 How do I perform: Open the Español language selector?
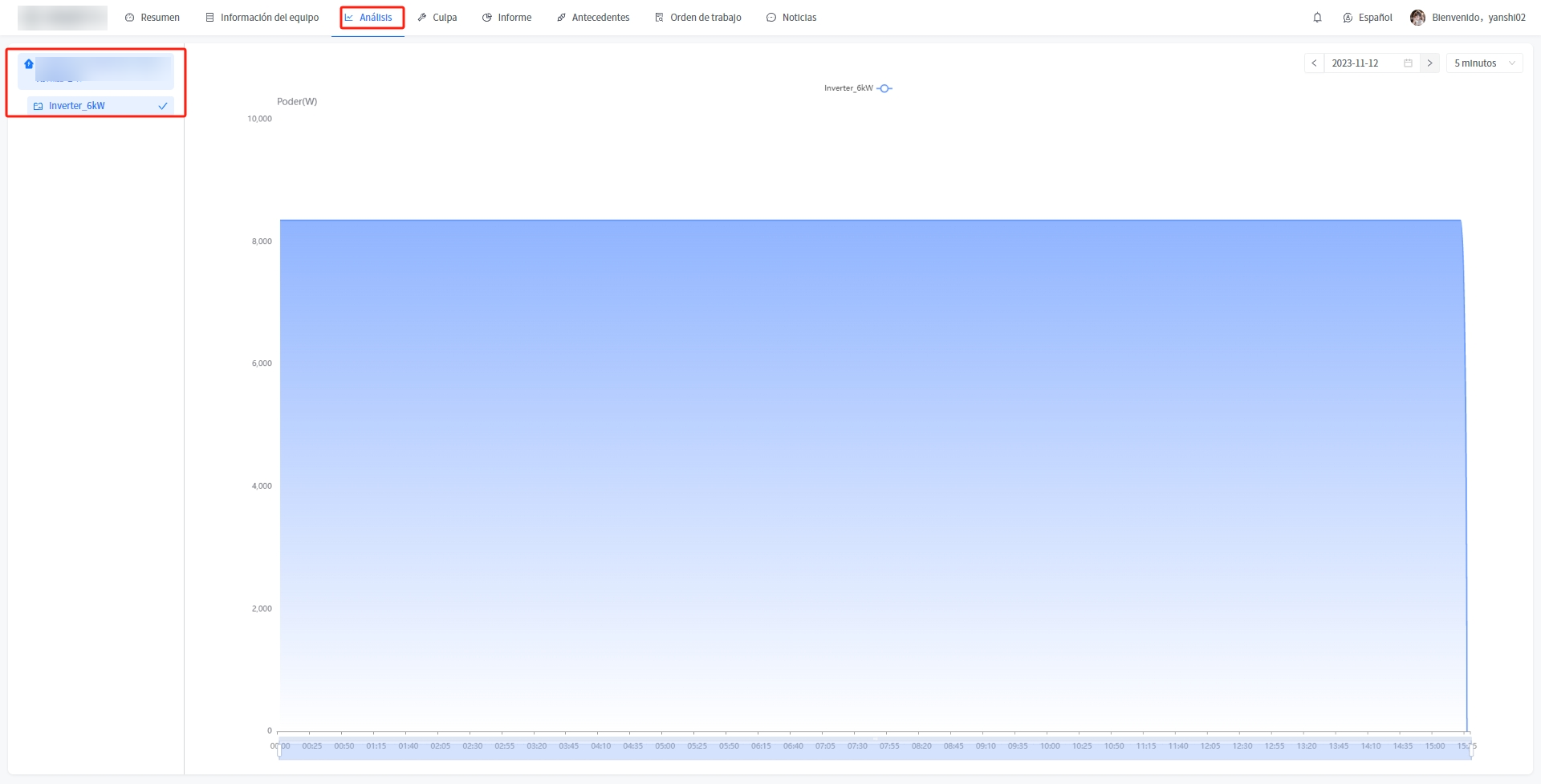point(1375,18)
